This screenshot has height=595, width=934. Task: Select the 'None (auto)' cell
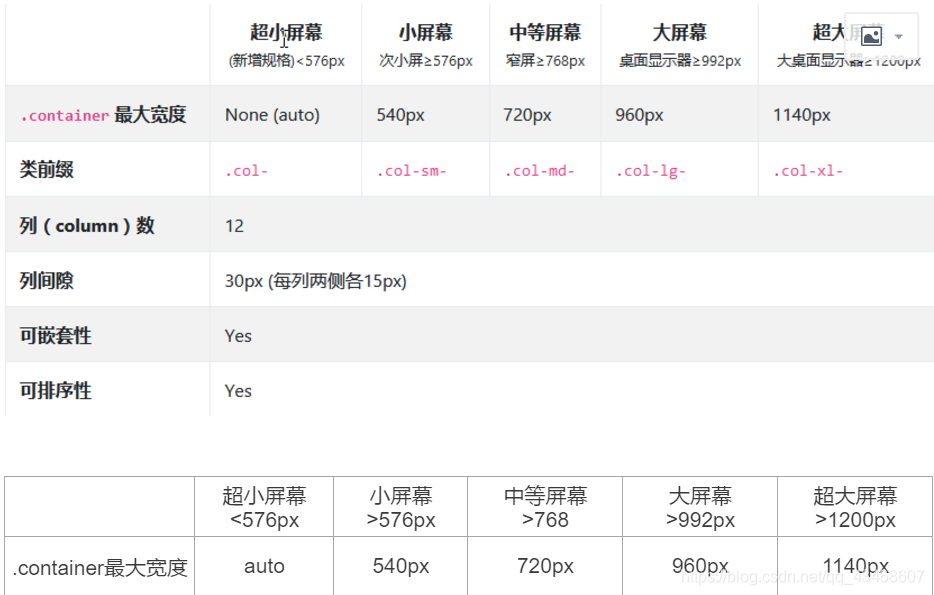point(272,115)
